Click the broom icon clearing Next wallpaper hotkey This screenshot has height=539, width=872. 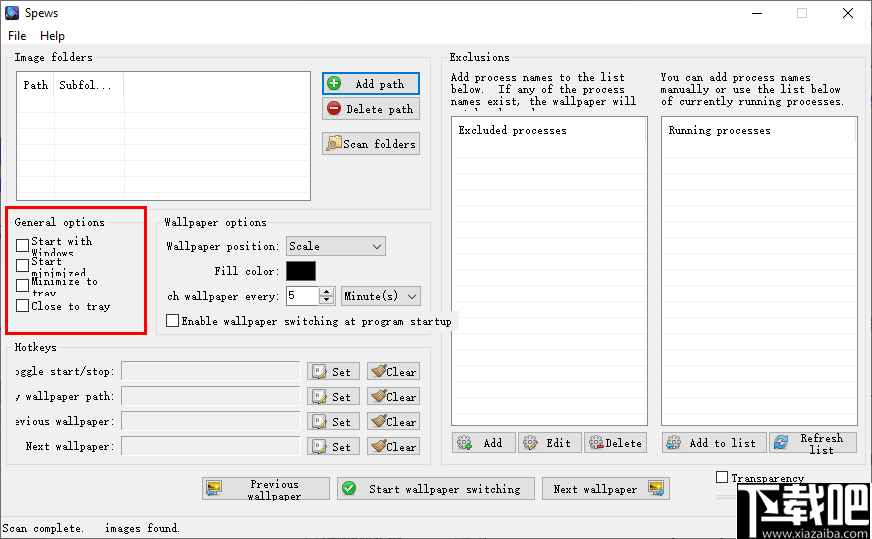(379, 446)
